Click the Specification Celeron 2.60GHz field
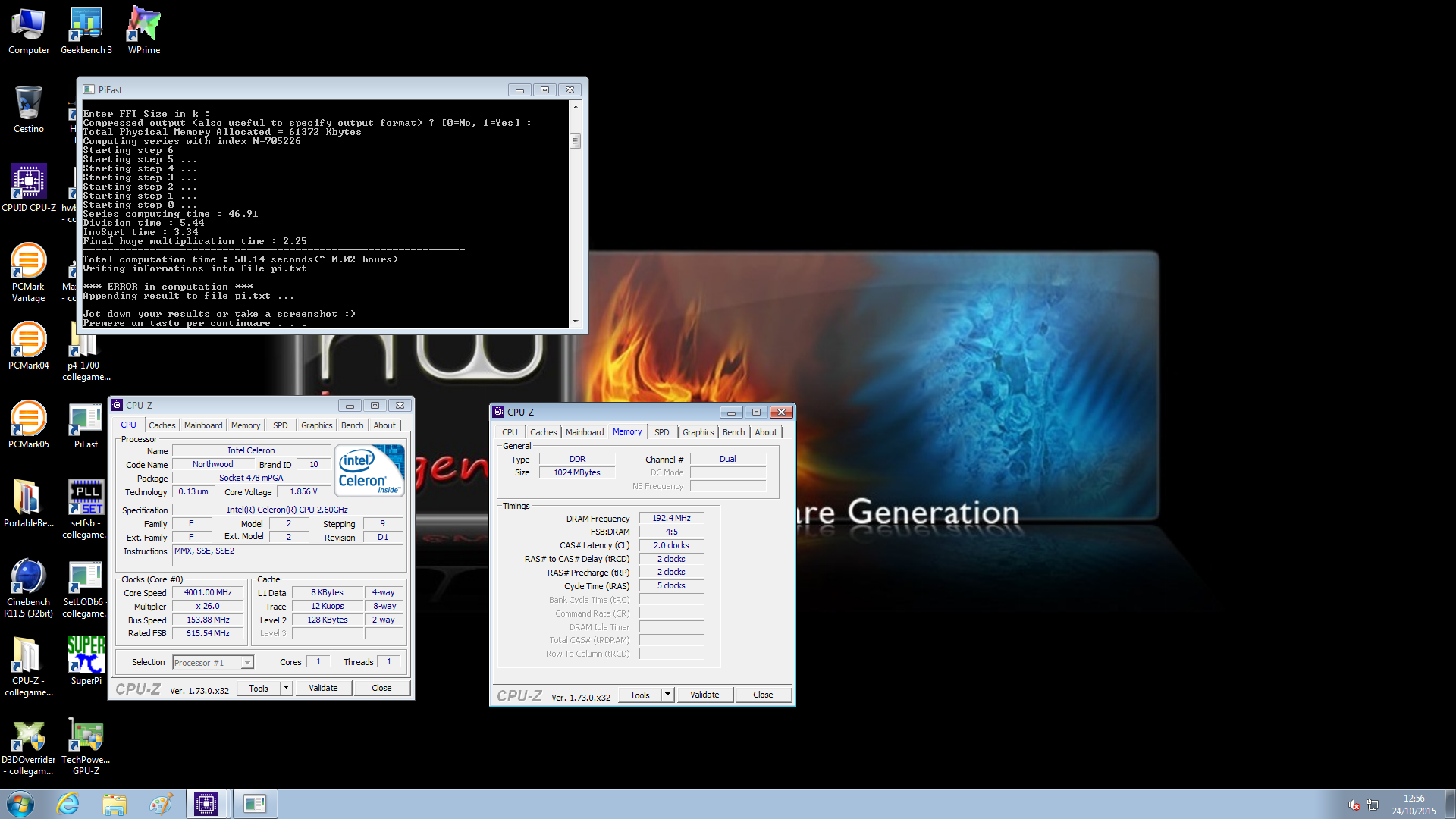 point(287,510)
